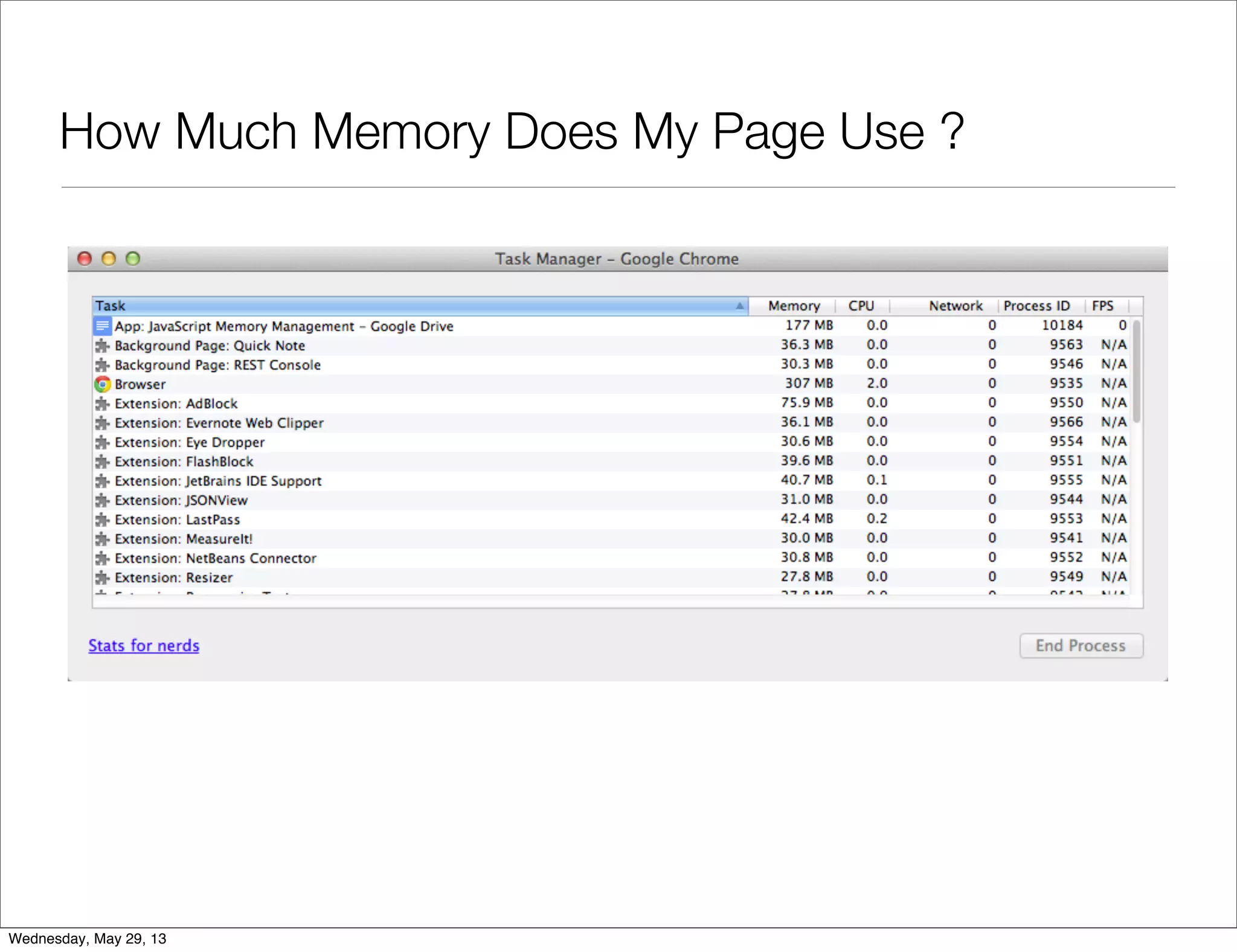1237x952 pixels.
Task: Select the Extension: LastPass row
Action: tap(611, 519)
